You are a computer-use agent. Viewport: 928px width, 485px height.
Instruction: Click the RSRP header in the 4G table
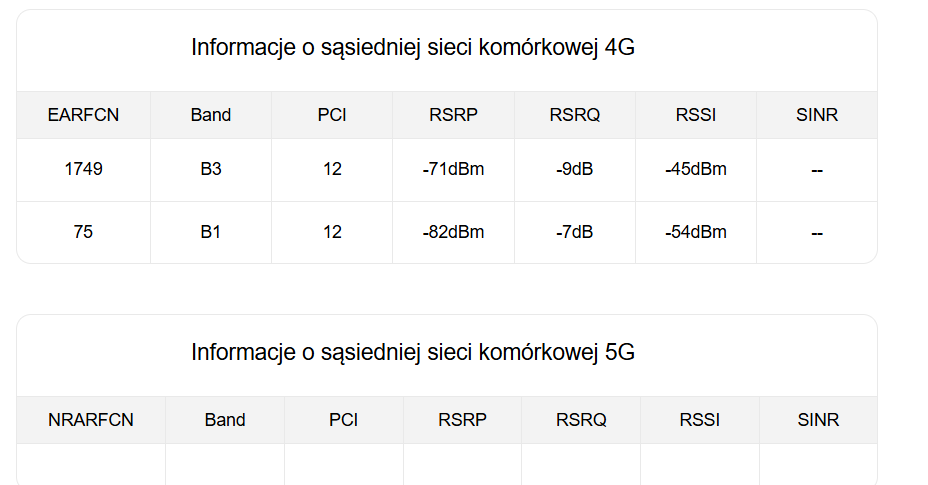tap(453, 115)
